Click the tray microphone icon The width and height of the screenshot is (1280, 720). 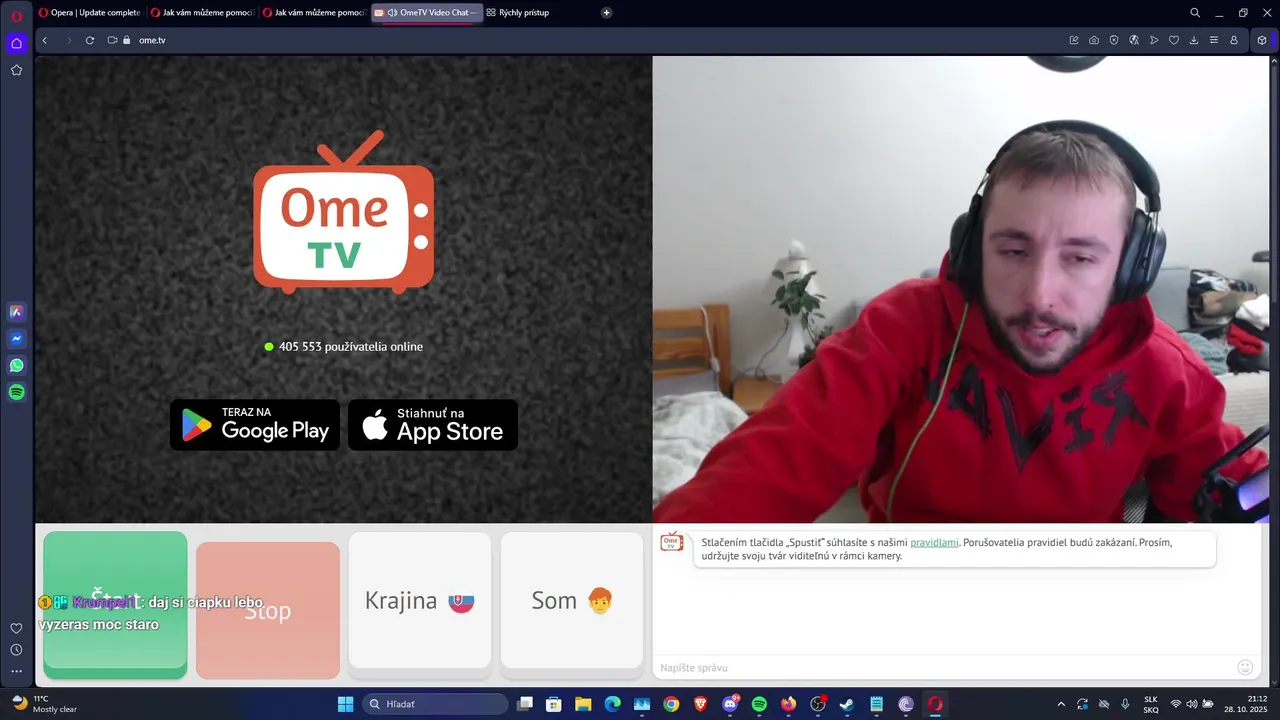[x=1126, y=704]
